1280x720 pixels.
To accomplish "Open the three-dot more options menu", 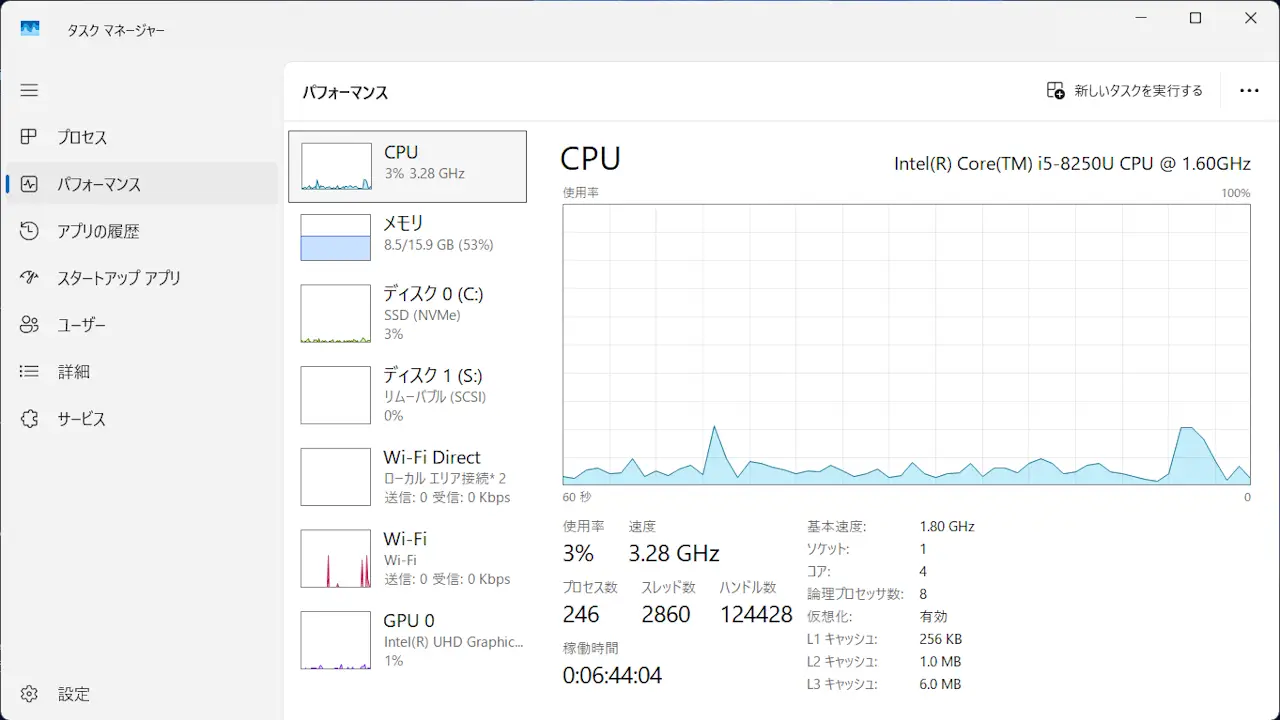I will pyautogui.click(x=1249, y=91).
